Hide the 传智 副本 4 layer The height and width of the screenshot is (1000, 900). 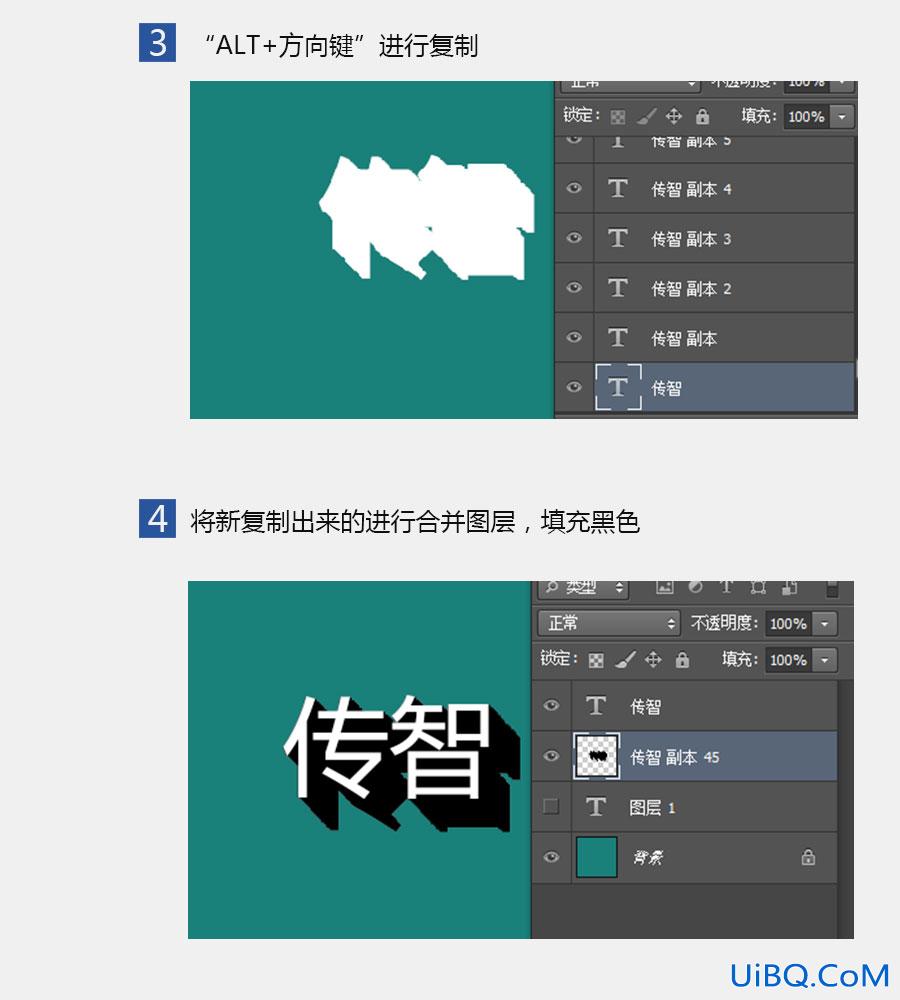(x=574, y=188)
